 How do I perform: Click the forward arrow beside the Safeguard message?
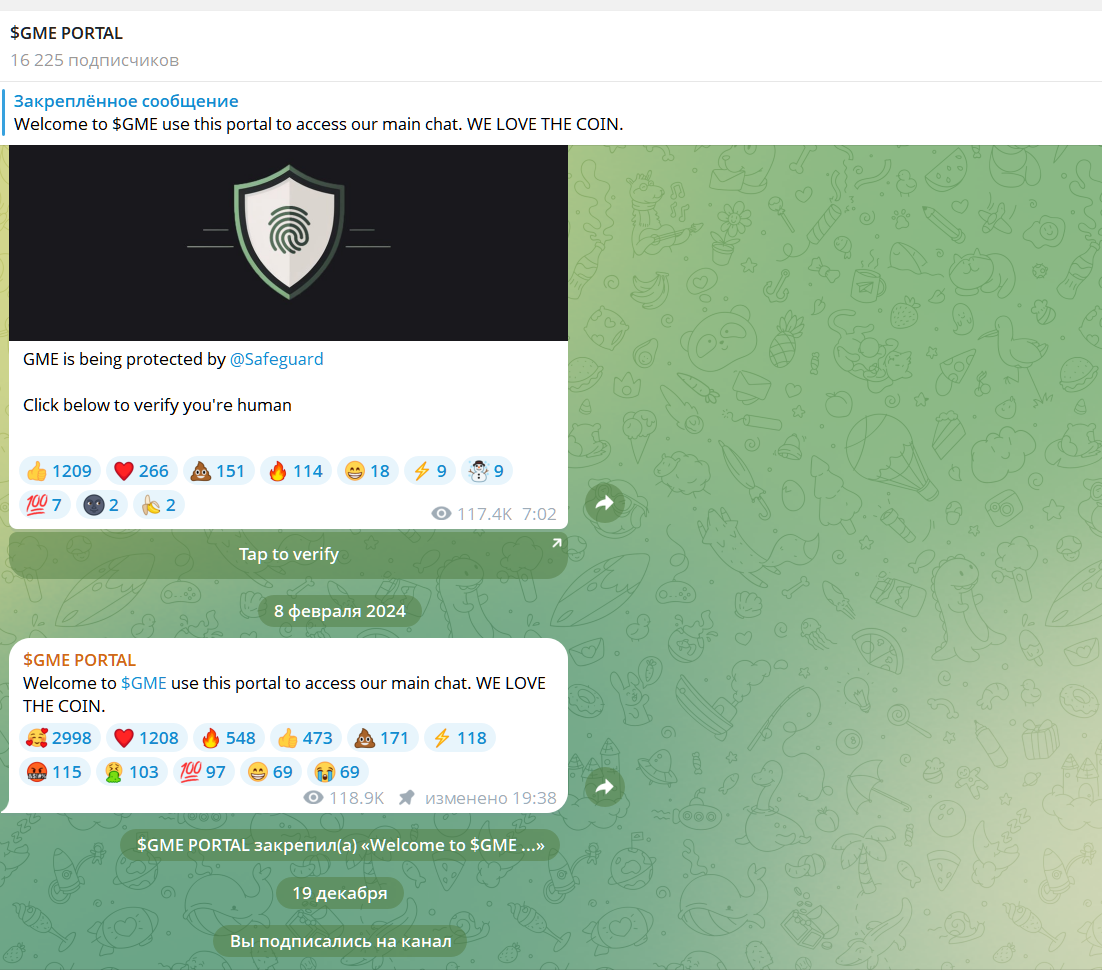point(604,503)
